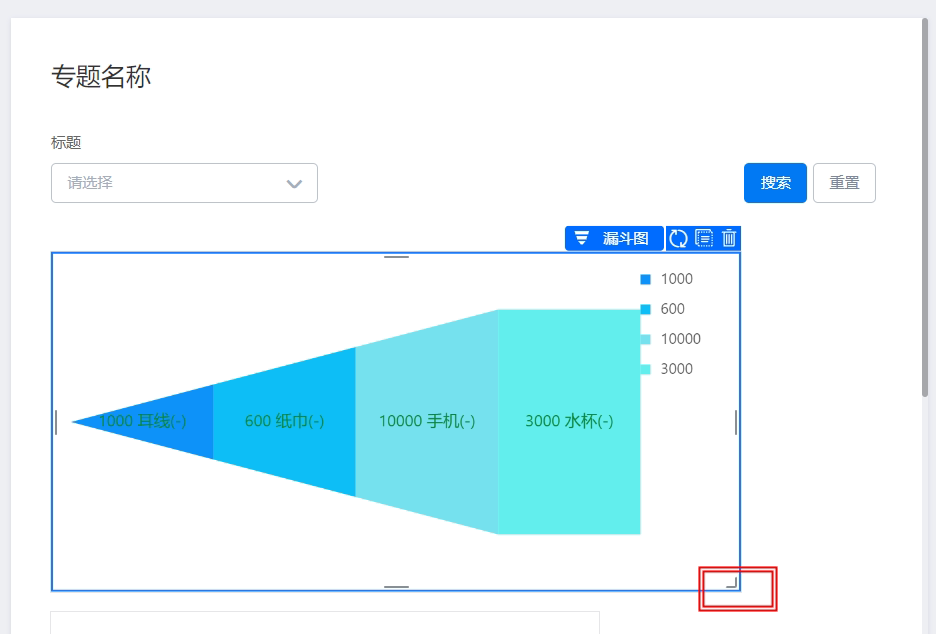Click the top edge resize handle

point(396,257)
